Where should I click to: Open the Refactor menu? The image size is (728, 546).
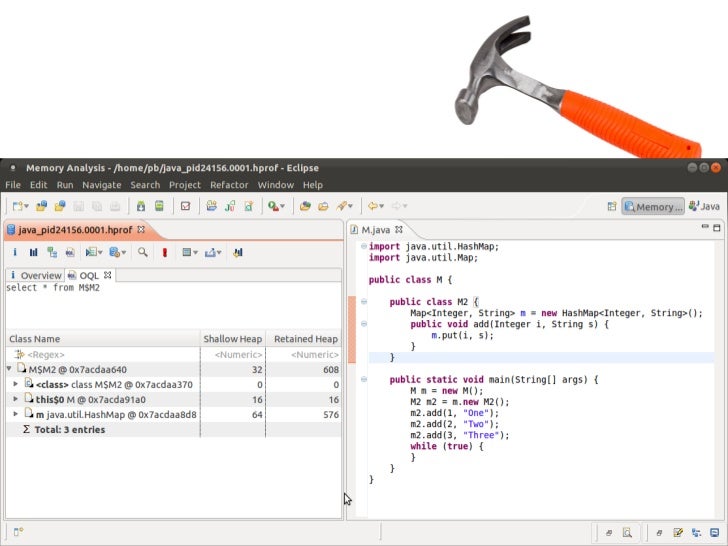229,185
